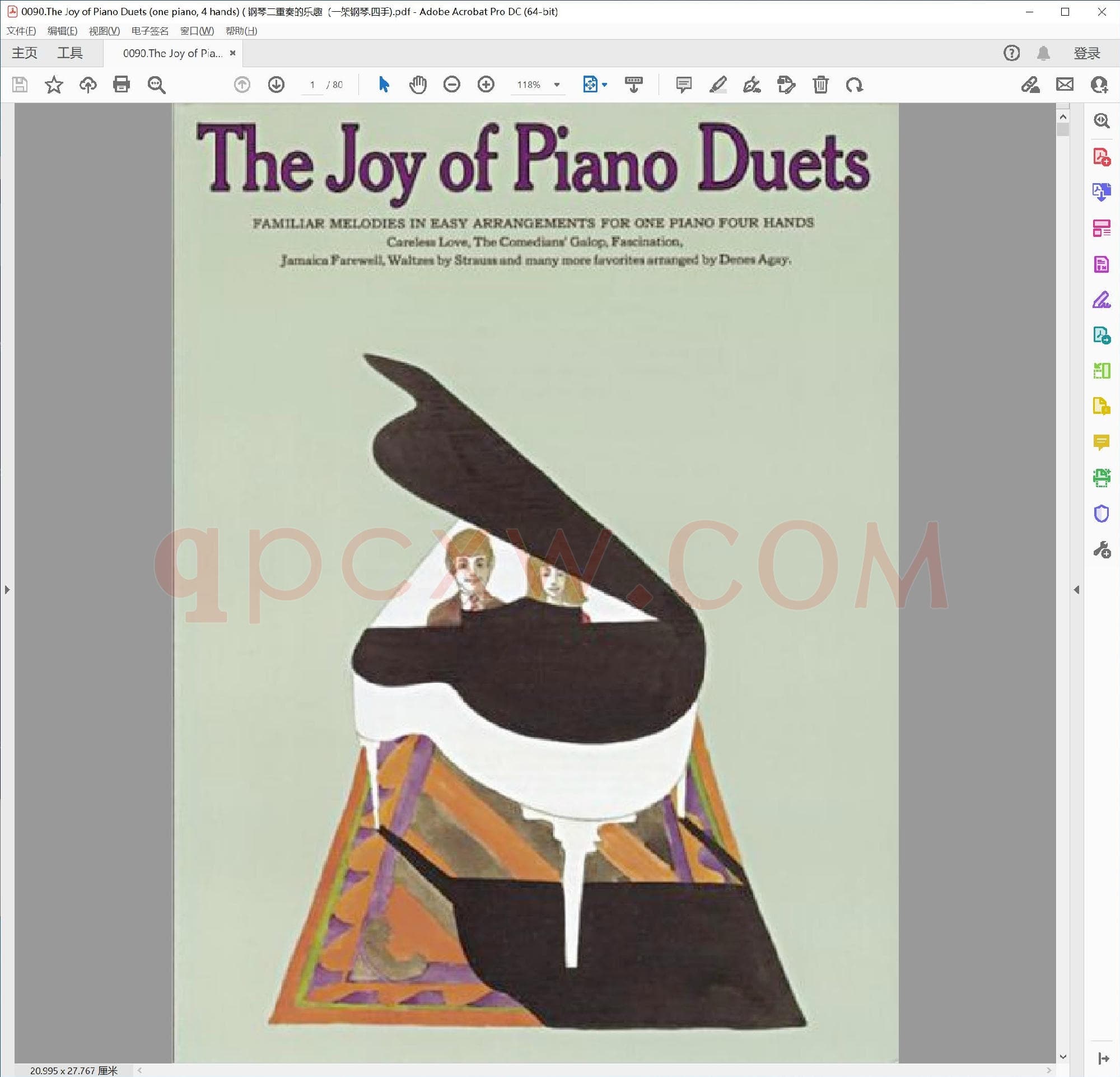Screen dimensions: 1120x1077
Task: Select the Hand pan tool
Action: 418,85
